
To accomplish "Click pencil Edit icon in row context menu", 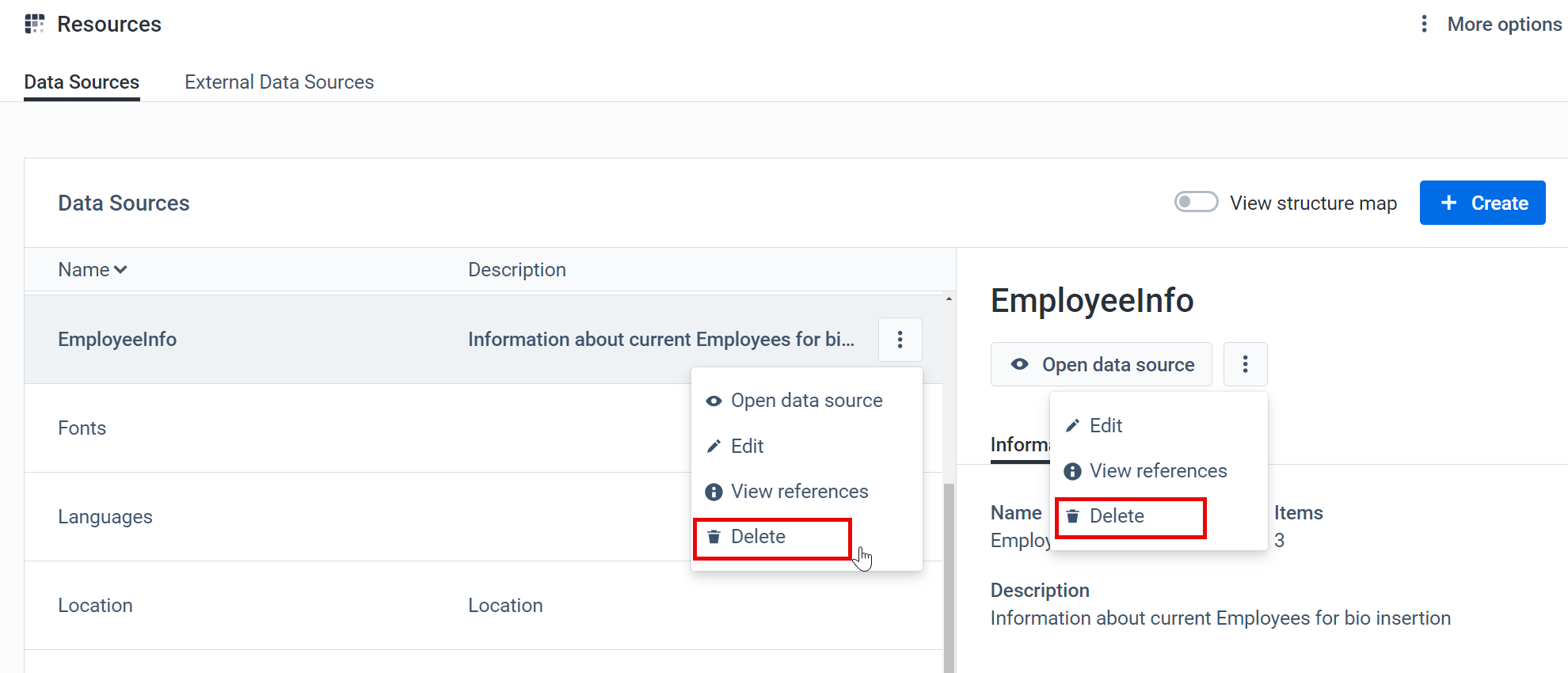I will 714,447.
